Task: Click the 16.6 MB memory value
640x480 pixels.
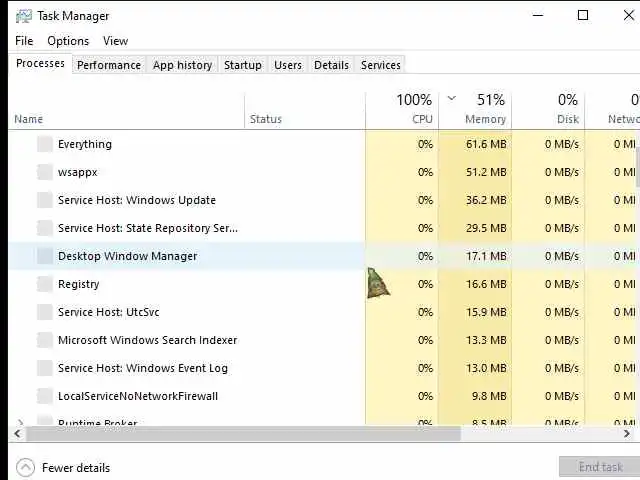Action: [x=486, y=284]
